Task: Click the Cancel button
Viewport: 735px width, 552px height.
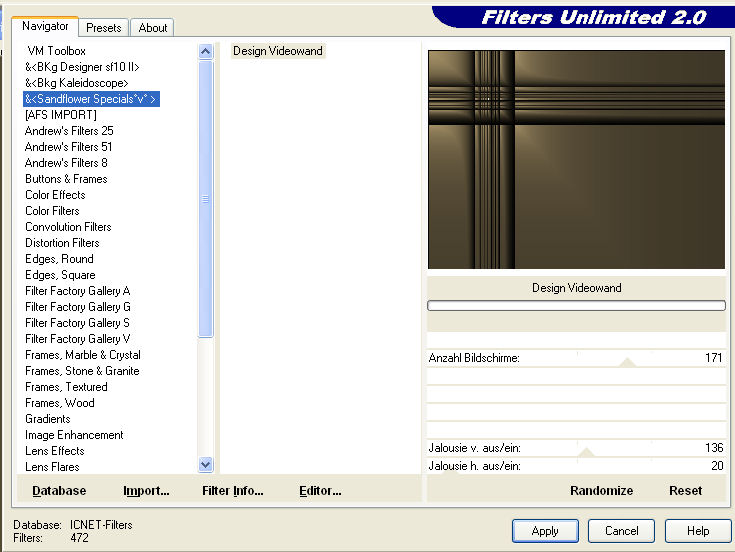Action: pos(622,531)
